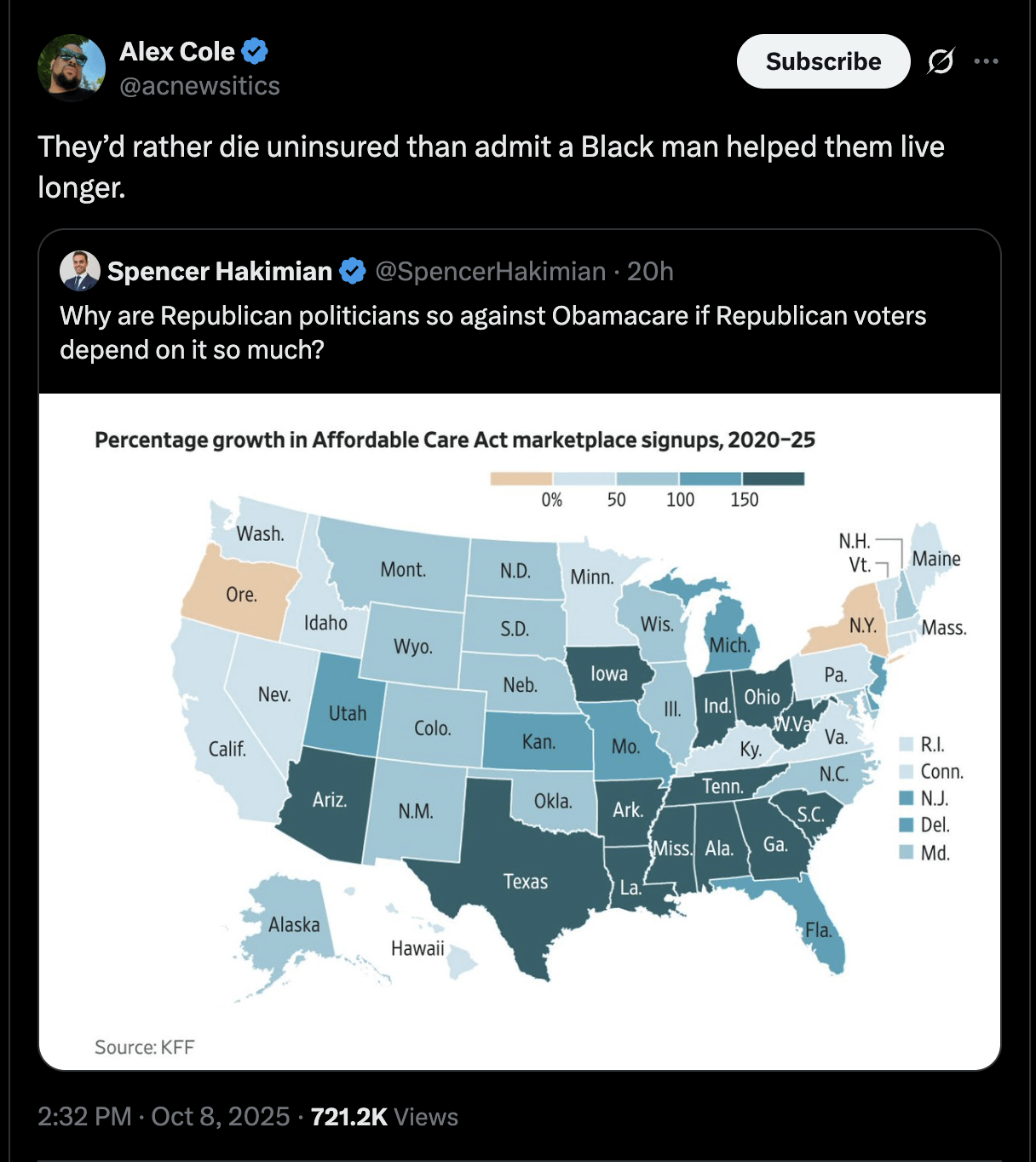Image resolution: width=1036 pixels, height=1162 pixels.
Task: Click Spencer Hakimian's small avatar
Action: [x=80, y=271]
